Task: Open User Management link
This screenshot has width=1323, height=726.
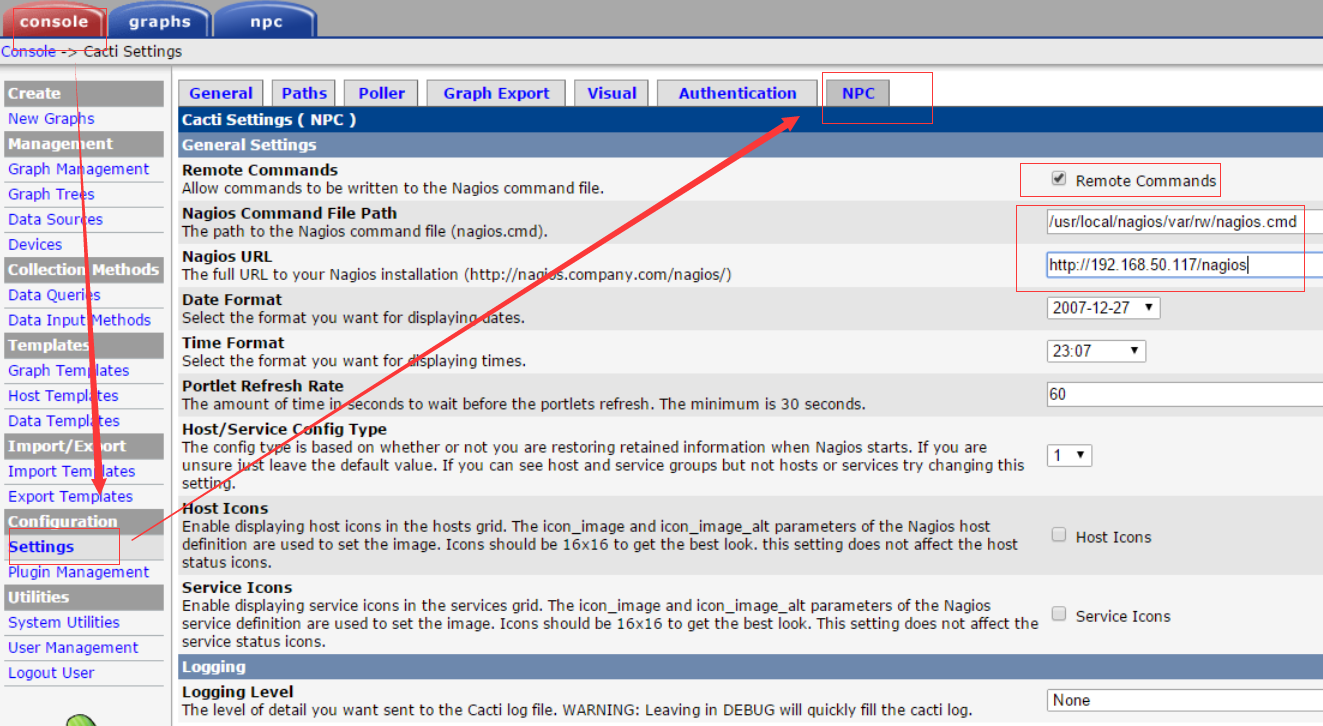Action: 73,647
